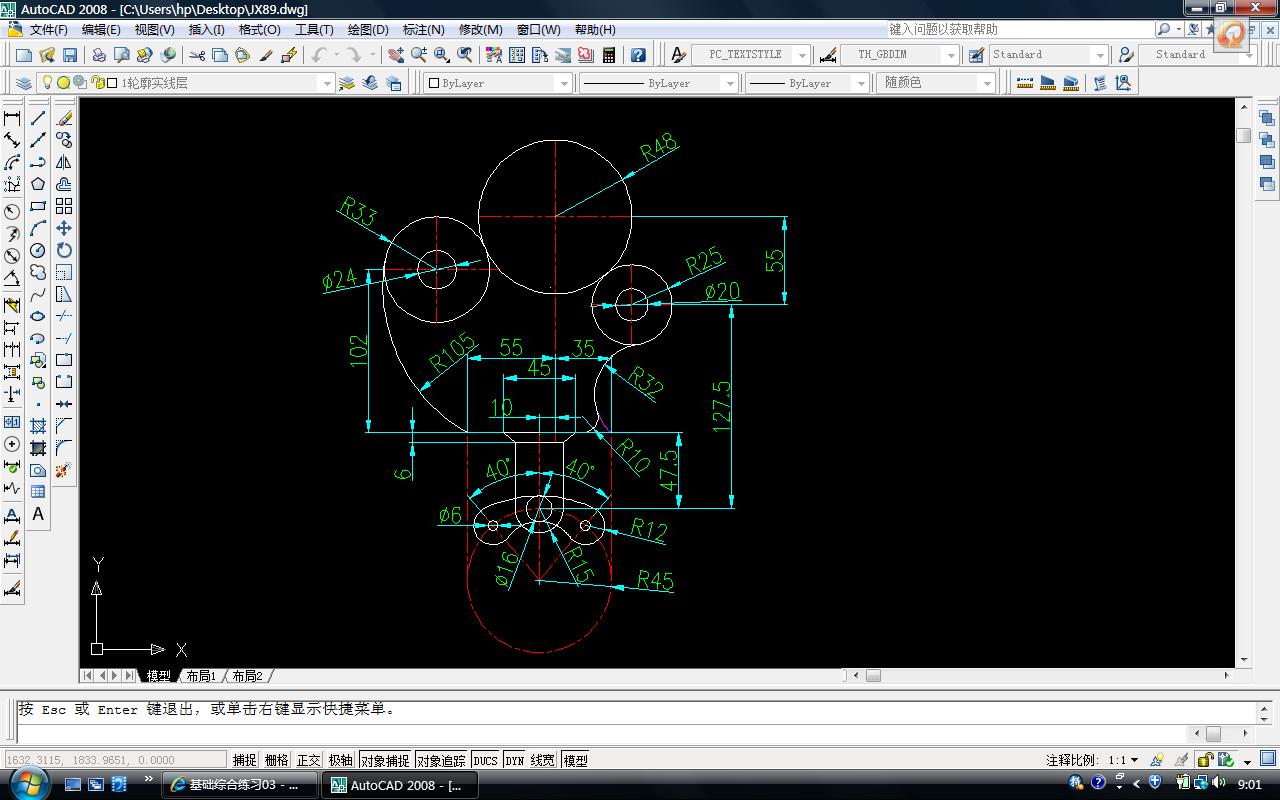Click 基础综合练习03 taskbar button
Viewport: 1280px width, 800px height.
240,785
